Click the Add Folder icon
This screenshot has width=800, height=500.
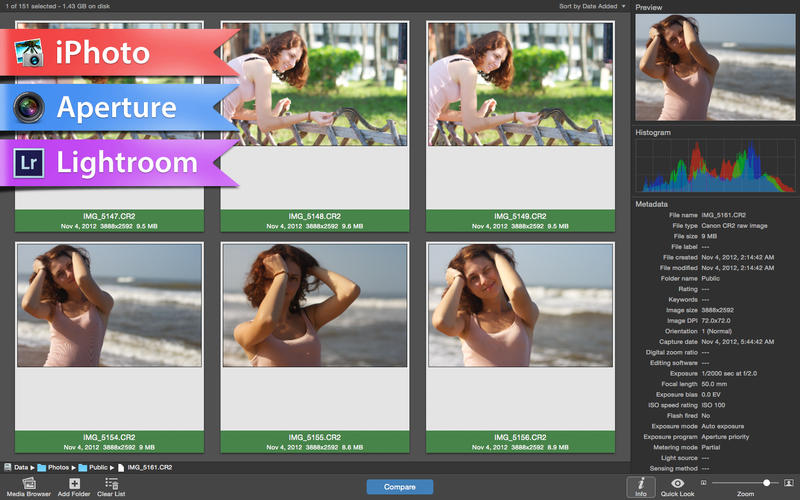click(75, 483)
